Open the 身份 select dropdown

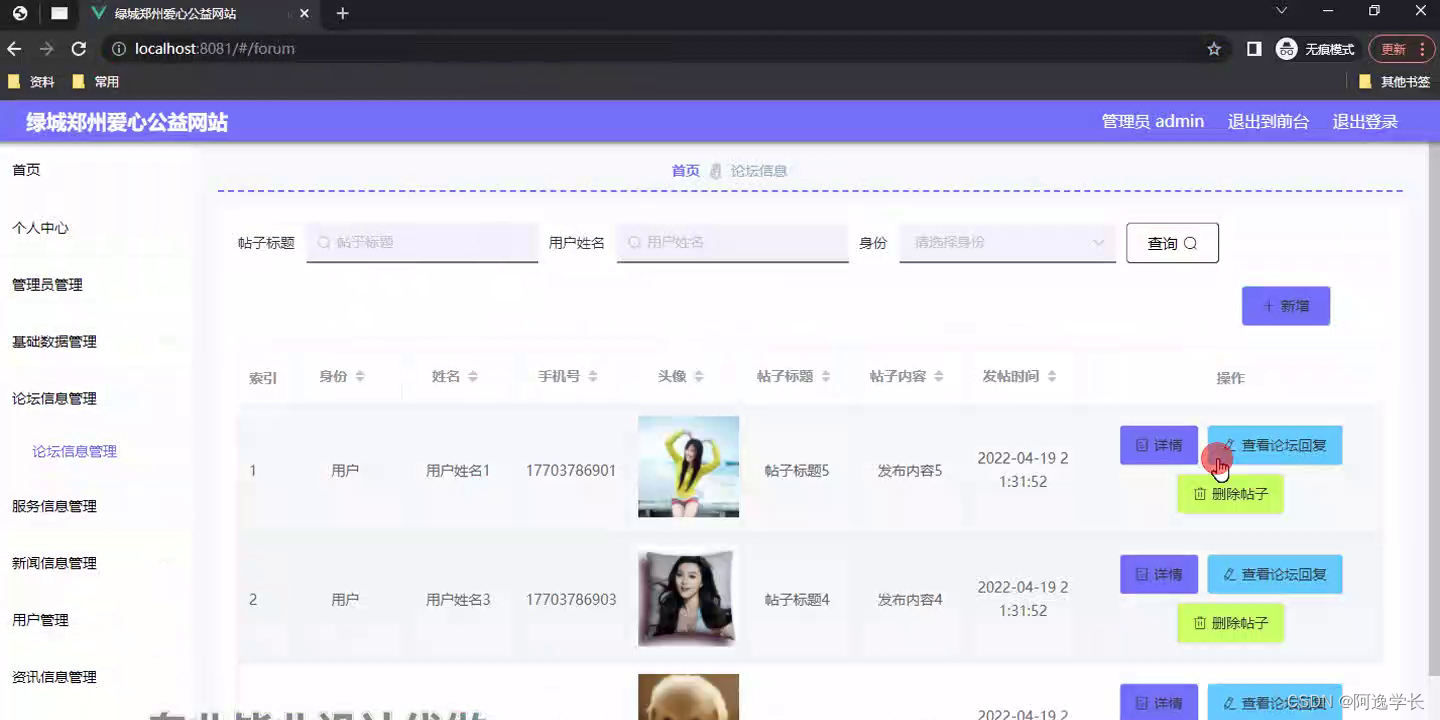tap(1007, 242)
